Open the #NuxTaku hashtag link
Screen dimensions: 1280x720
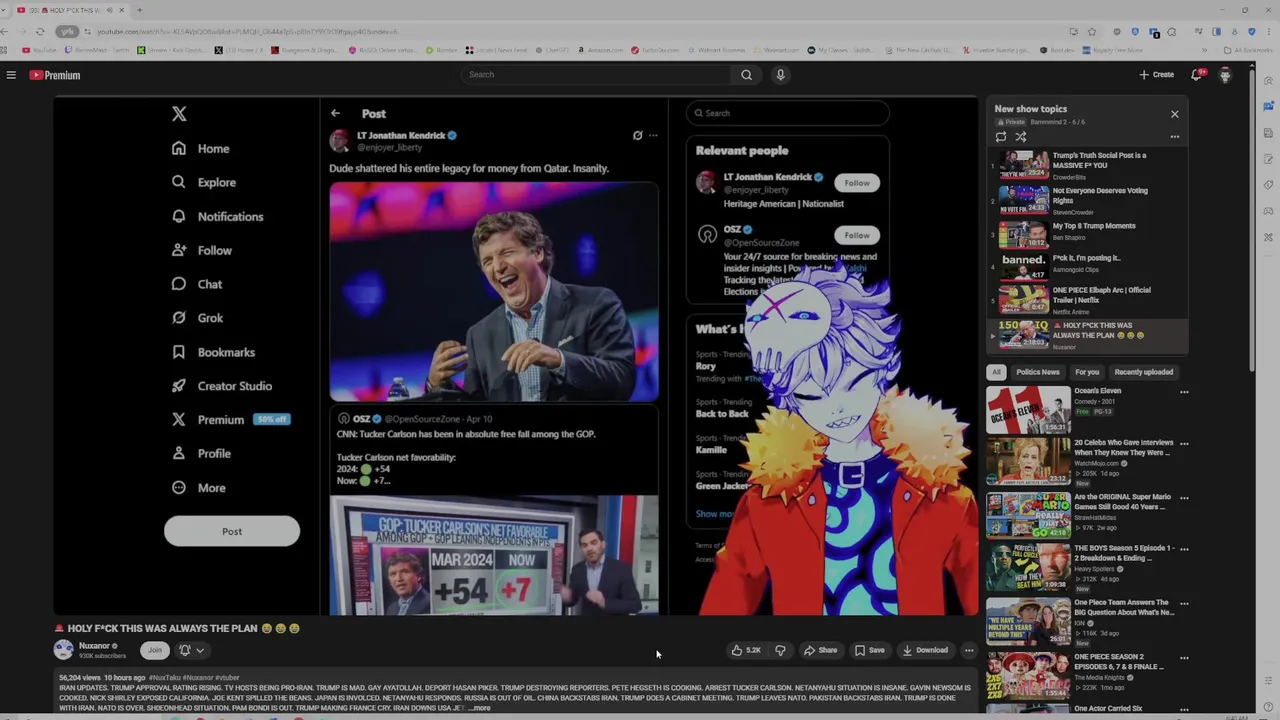(166, 678)
